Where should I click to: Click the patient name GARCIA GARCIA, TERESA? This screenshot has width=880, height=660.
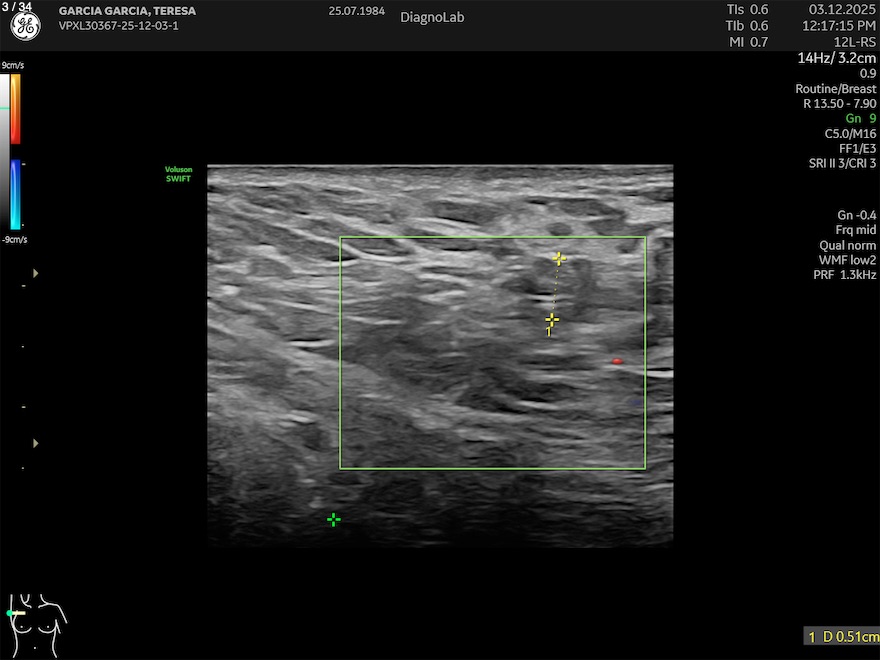pos(127,11)
